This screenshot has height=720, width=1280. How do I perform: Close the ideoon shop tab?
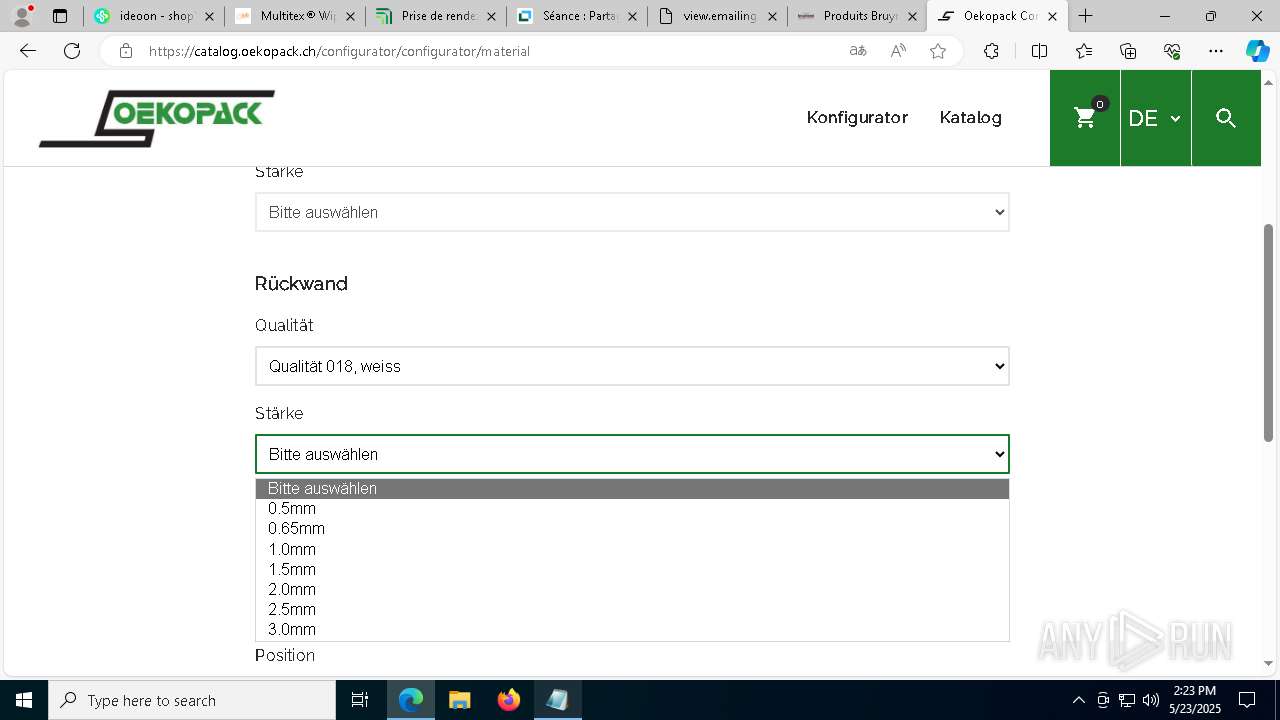209,16
